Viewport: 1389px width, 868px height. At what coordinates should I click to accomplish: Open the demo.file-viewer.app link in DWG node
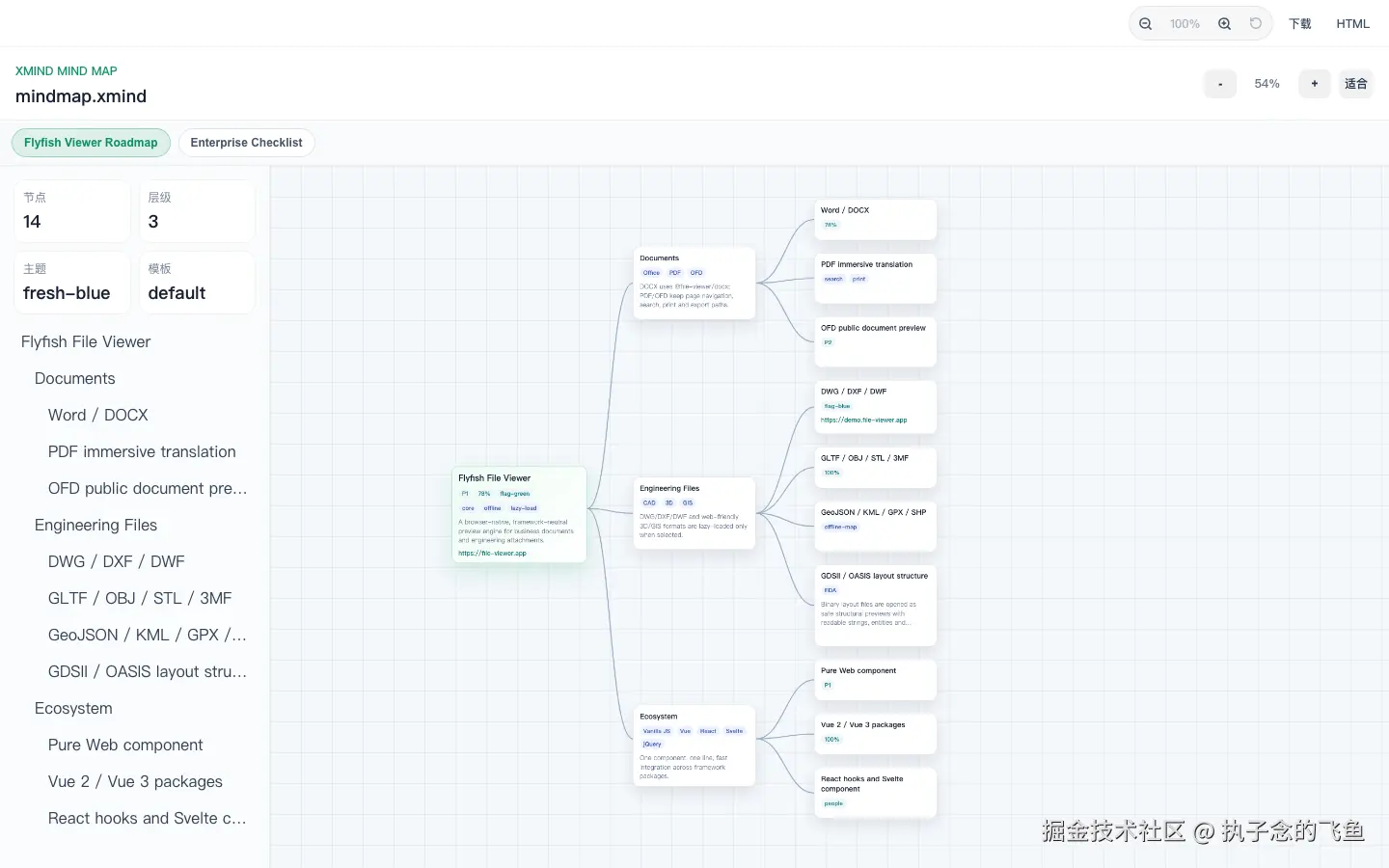pyautogui.click(x=864, y=420)
